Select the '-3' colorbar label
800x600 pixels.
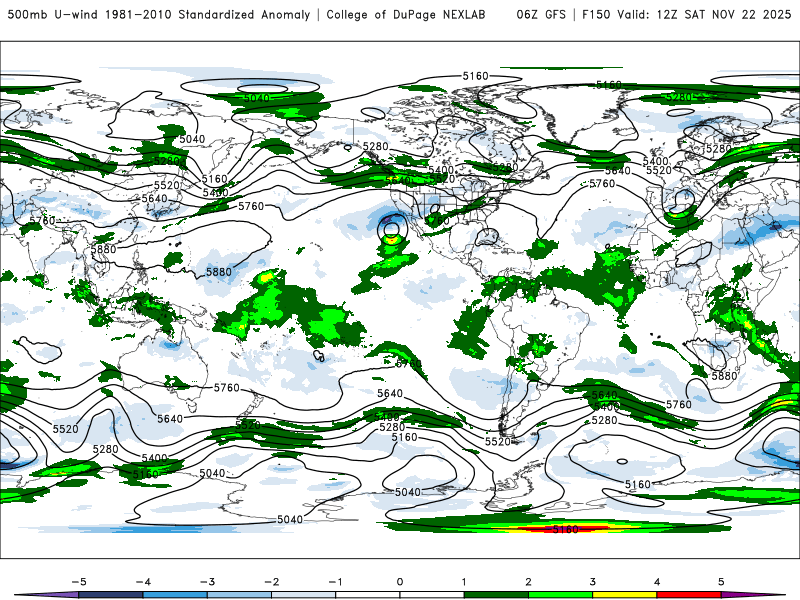(x=207, y=582)
